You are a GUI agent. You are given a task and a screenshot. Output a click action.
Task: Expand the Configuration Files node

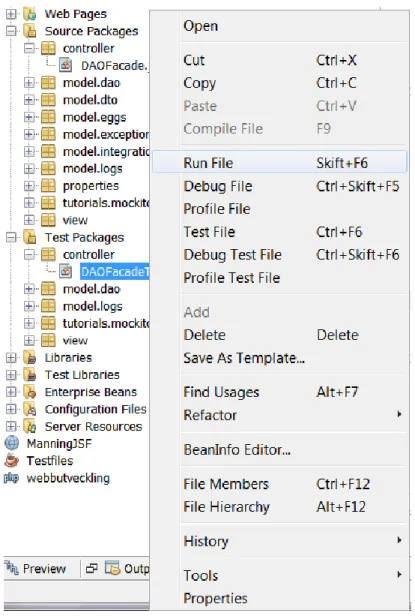tap(11, 409)
